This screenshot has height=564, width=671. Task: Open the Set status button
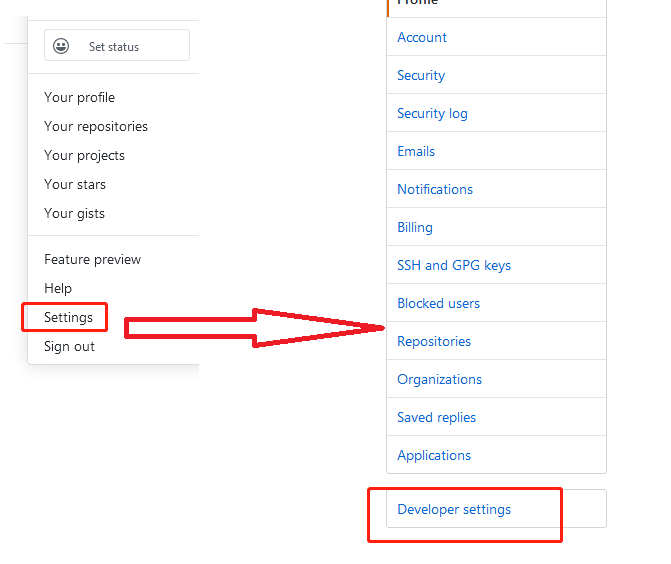click(117, 45)
